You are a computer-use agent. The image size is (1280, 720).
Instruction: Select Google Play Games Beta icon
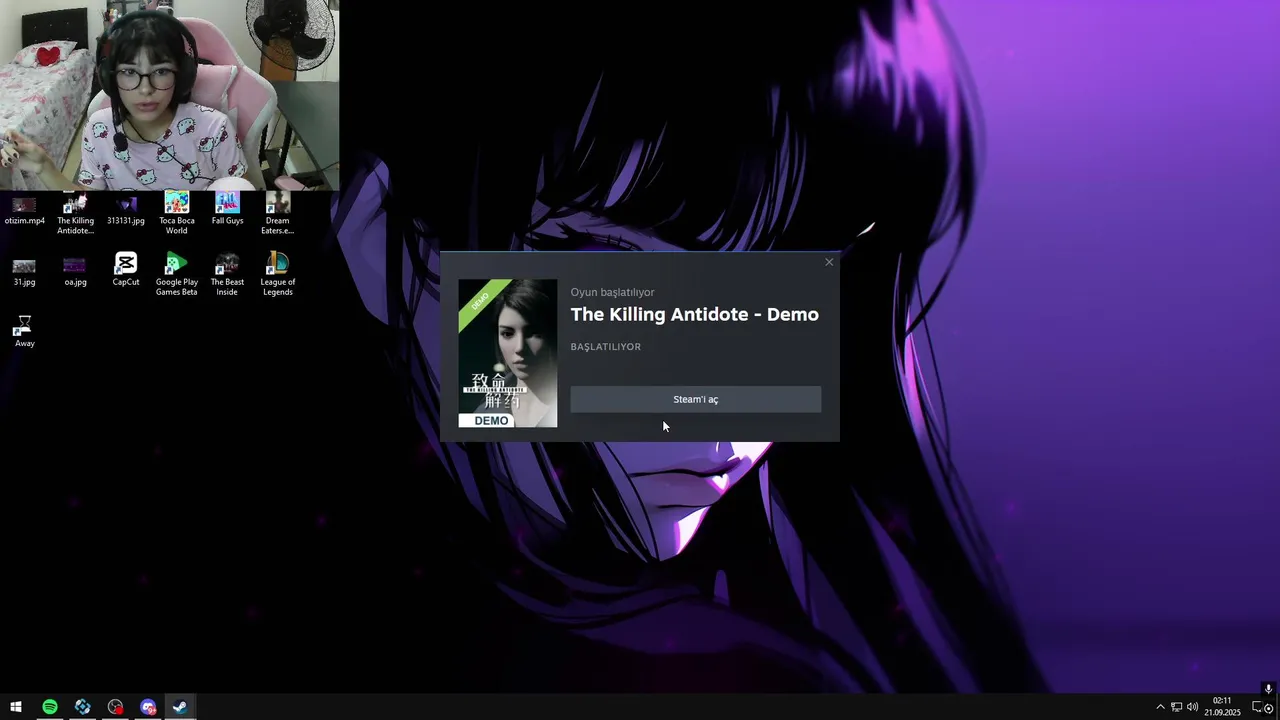click(x=176, y=275)
